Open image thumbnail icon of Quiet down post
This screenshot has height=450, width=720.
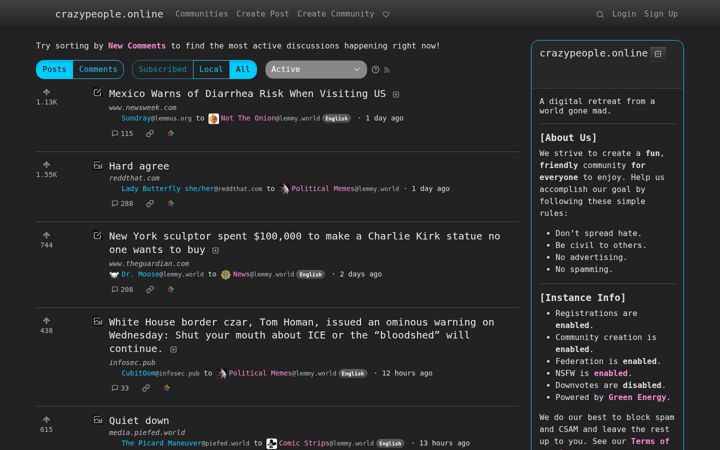click(97, 420)
